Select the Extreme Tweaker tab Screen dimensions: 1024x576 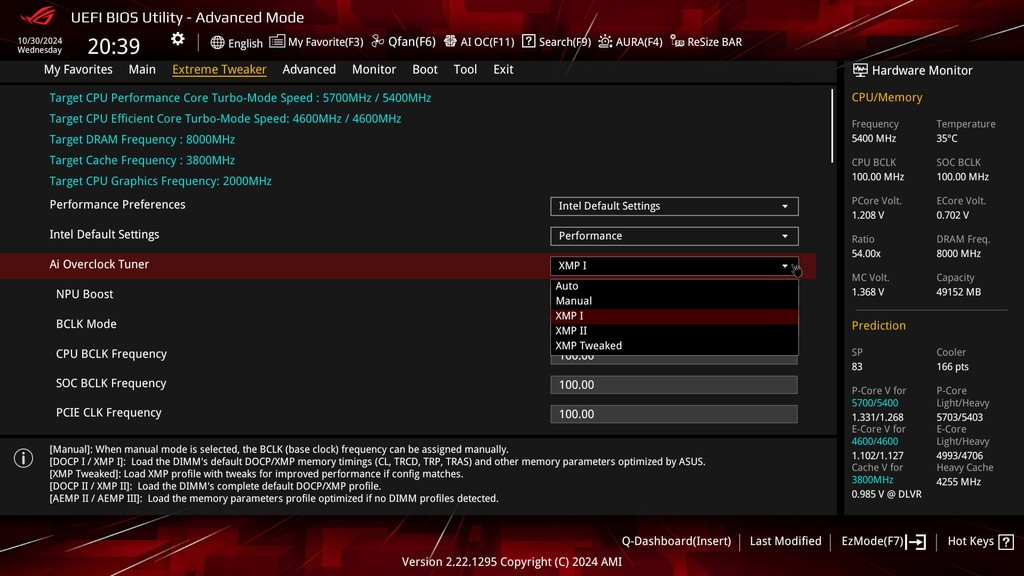(x=219, y=69)
